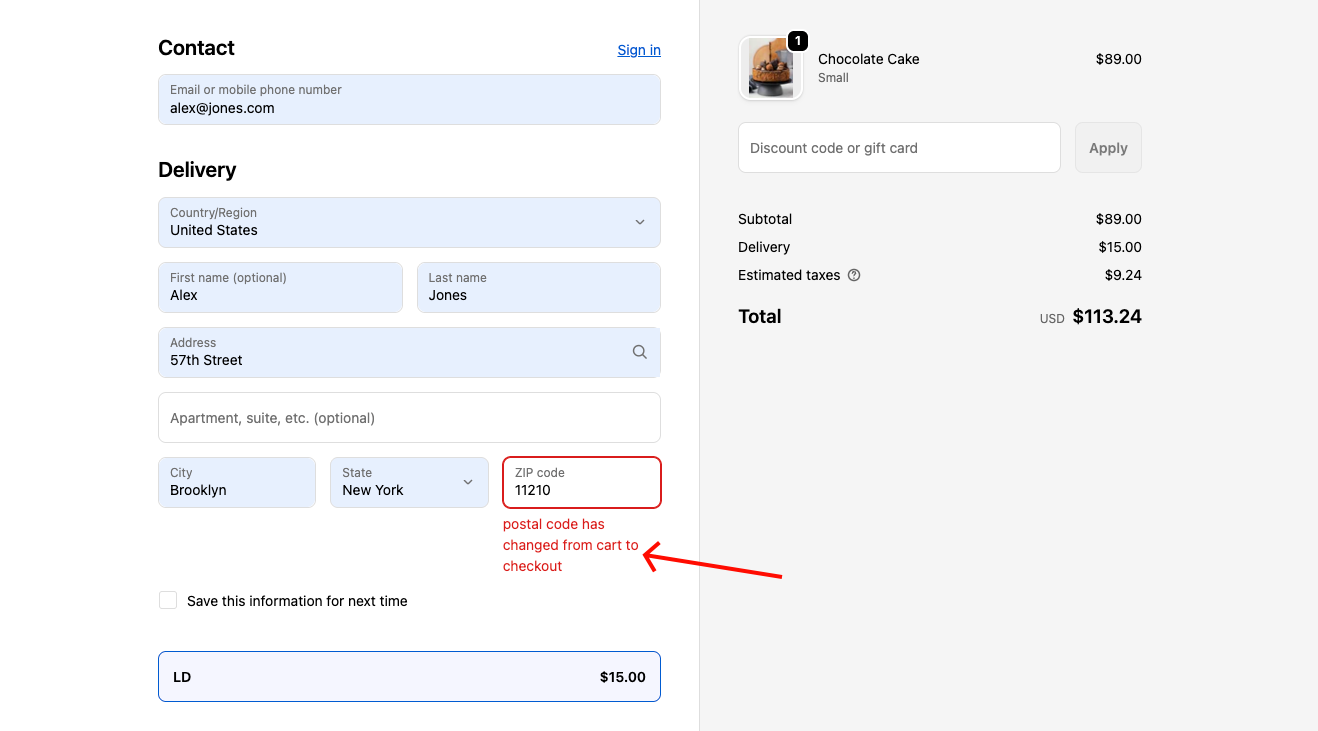Click the USD currency label
1318x731 pixels.
click(1052, 319)
